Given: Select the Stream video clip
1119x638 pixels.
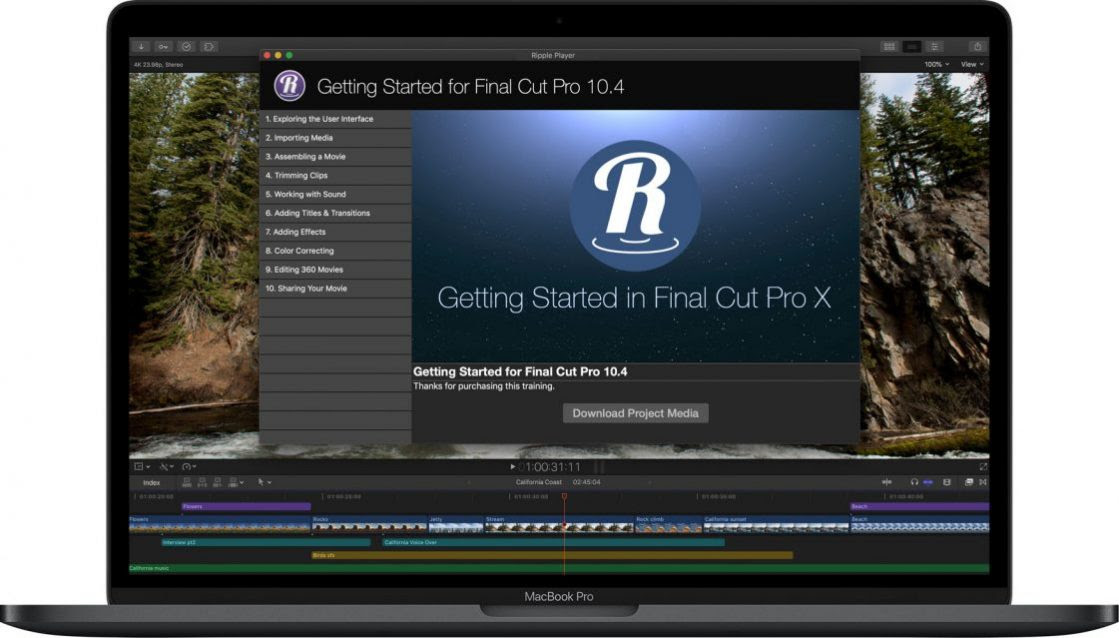Looking at the screenshot, I should click(x=559, y=525).
